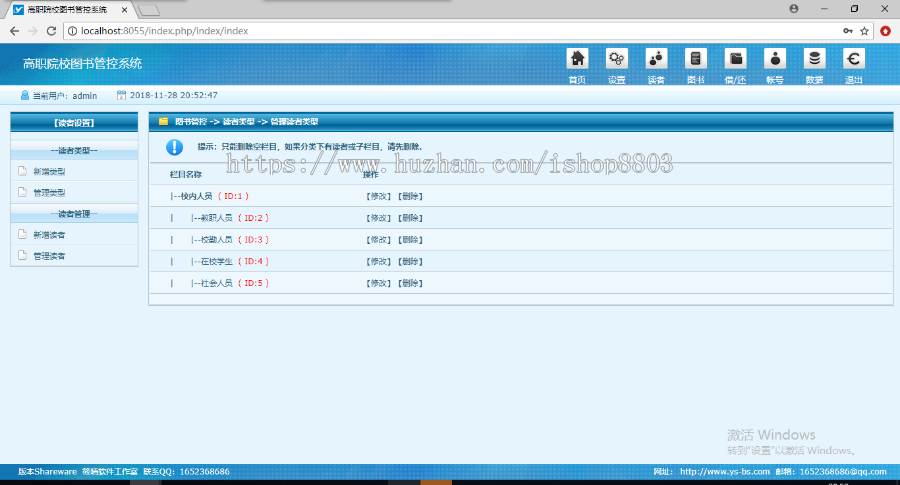Go to 首页 home icon

pyautogui.click(x=577, y=59)
